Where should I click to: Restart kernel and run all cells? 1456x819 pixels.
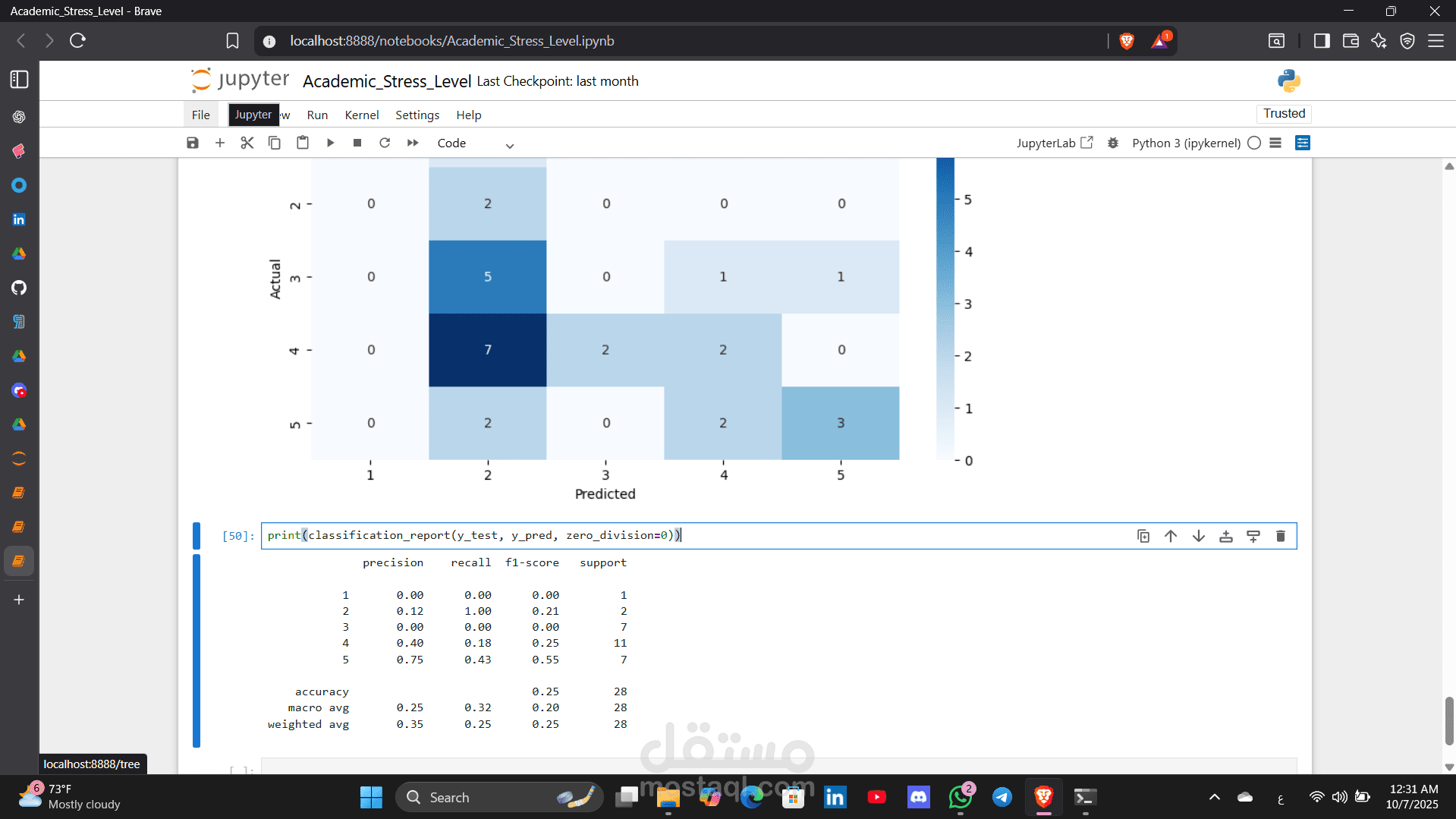(x=413, y=143)
